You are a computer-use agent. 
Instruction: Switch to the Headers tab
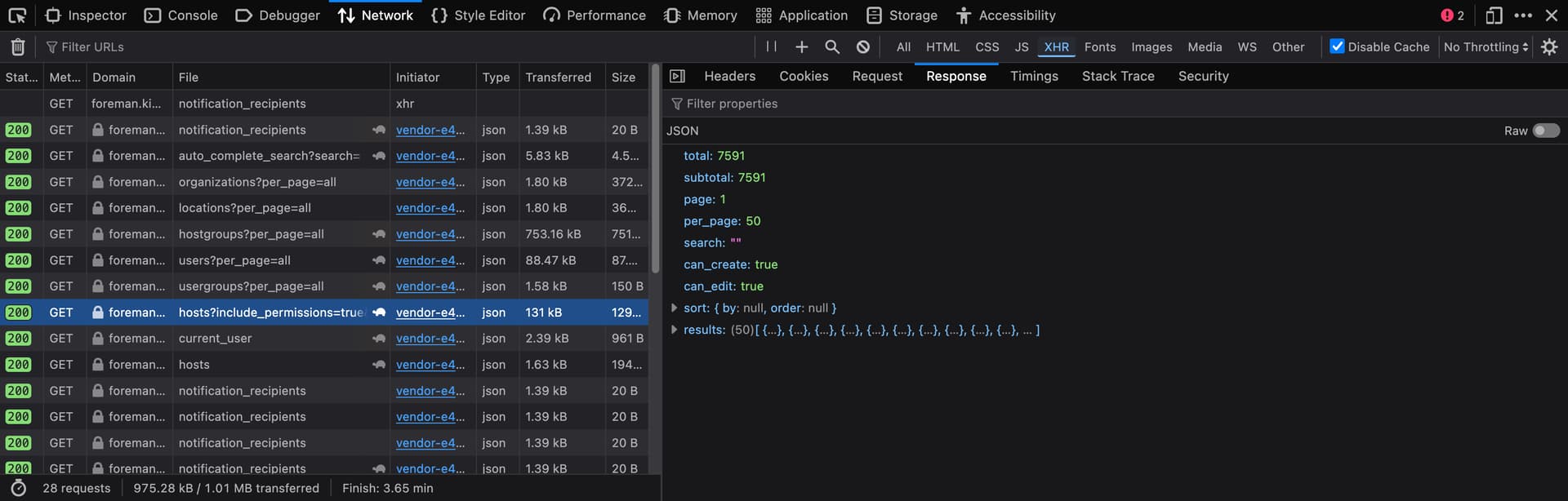[x=729, y=76]
